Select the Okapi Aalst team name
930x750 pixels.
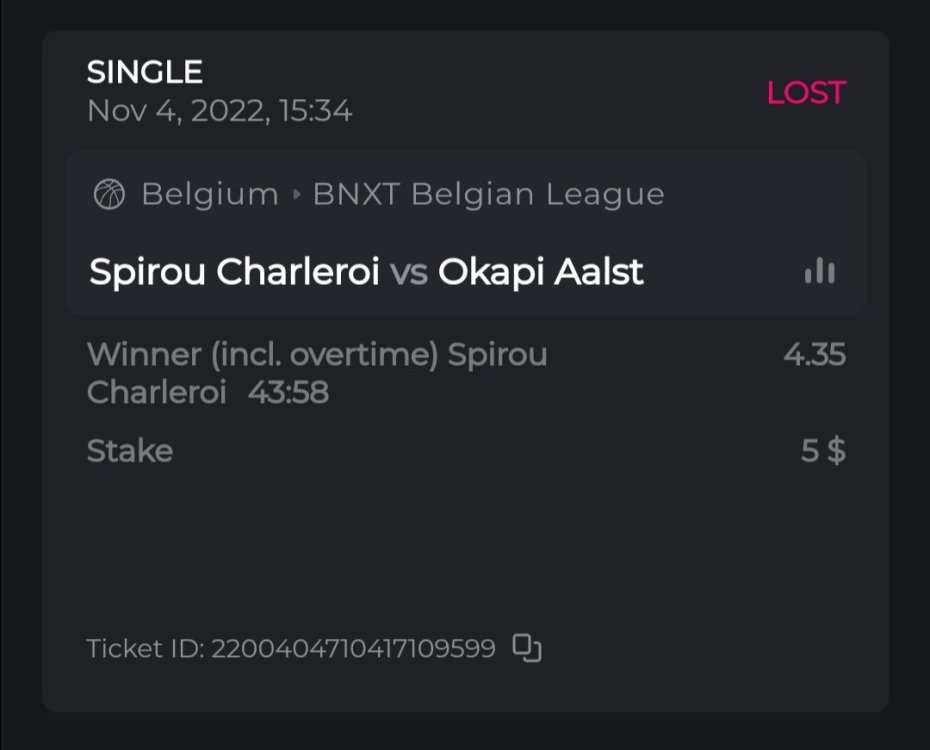pyautogui.click(x=541, y=272)
